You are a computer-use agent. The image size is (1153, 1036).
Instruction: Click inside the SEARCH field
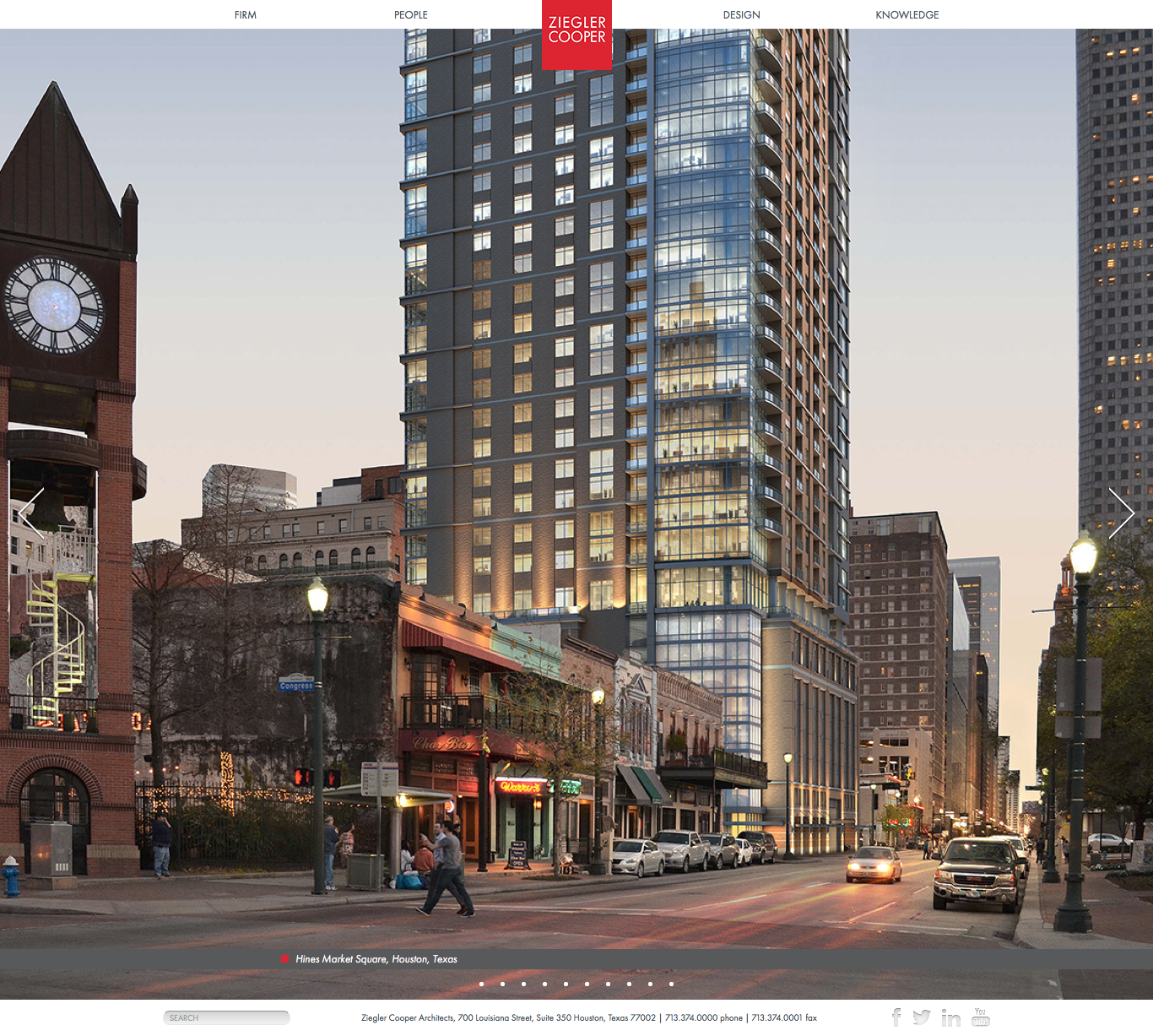click(x=226, y=1017)
